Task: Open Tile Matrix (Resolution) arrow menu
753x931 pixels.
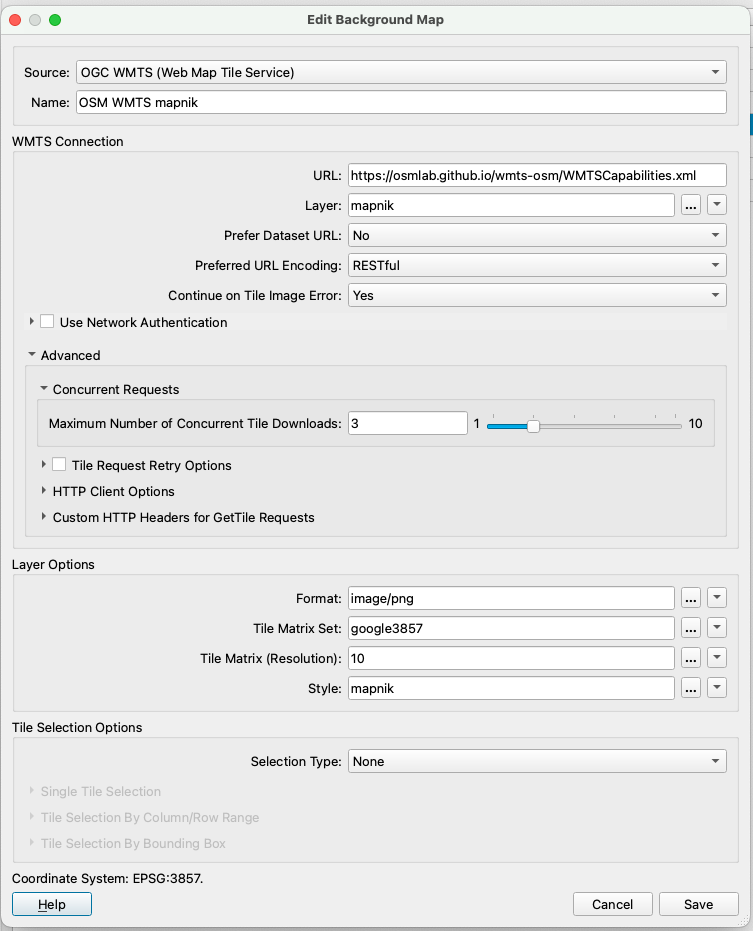Action: 717,658
